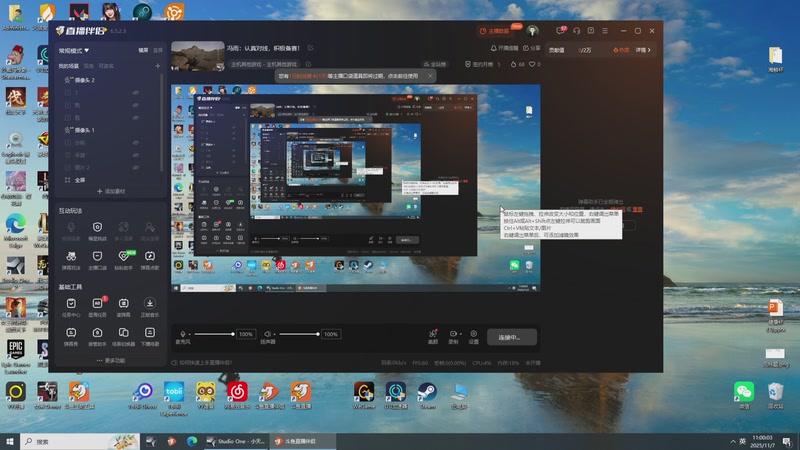The width and height of the screenshot is (800, 450).
Task: Click the streamer avatar in title bar
Action: pos(533,31)
